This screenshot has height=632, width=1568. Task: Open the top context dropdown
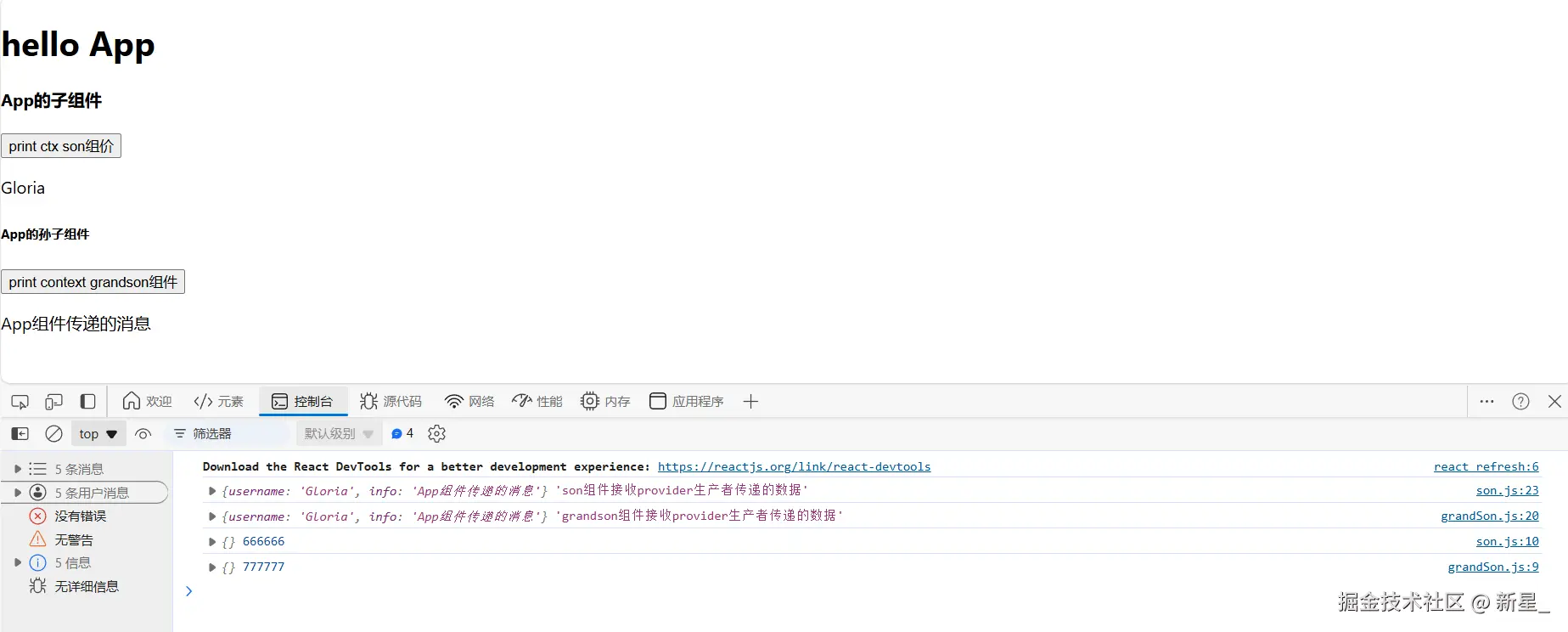pyautogui.click(x=98, y=434)
